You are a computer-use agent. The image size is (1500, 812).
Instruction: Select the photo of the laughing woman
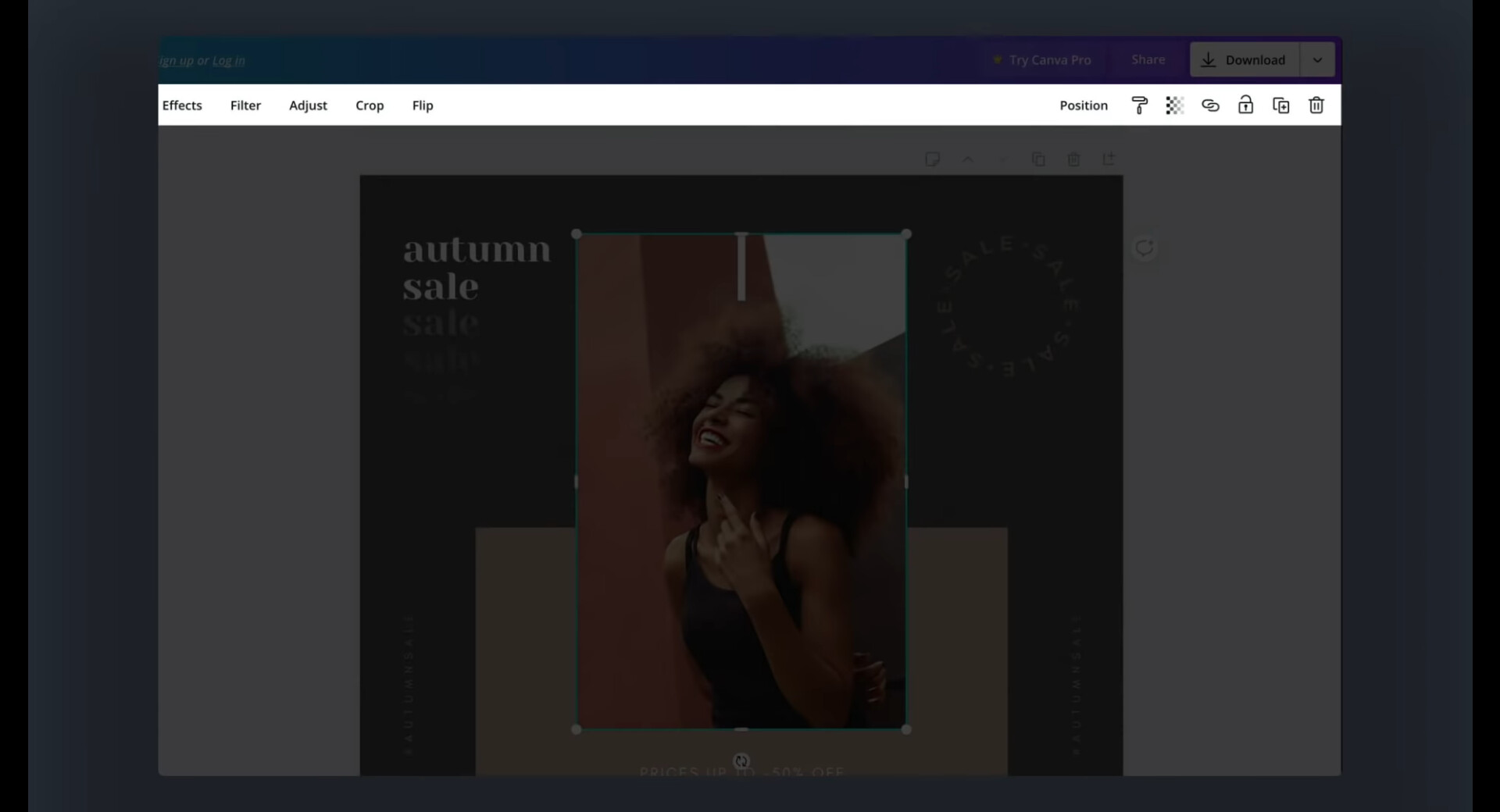pyautogui.click(x=741, y=482)
